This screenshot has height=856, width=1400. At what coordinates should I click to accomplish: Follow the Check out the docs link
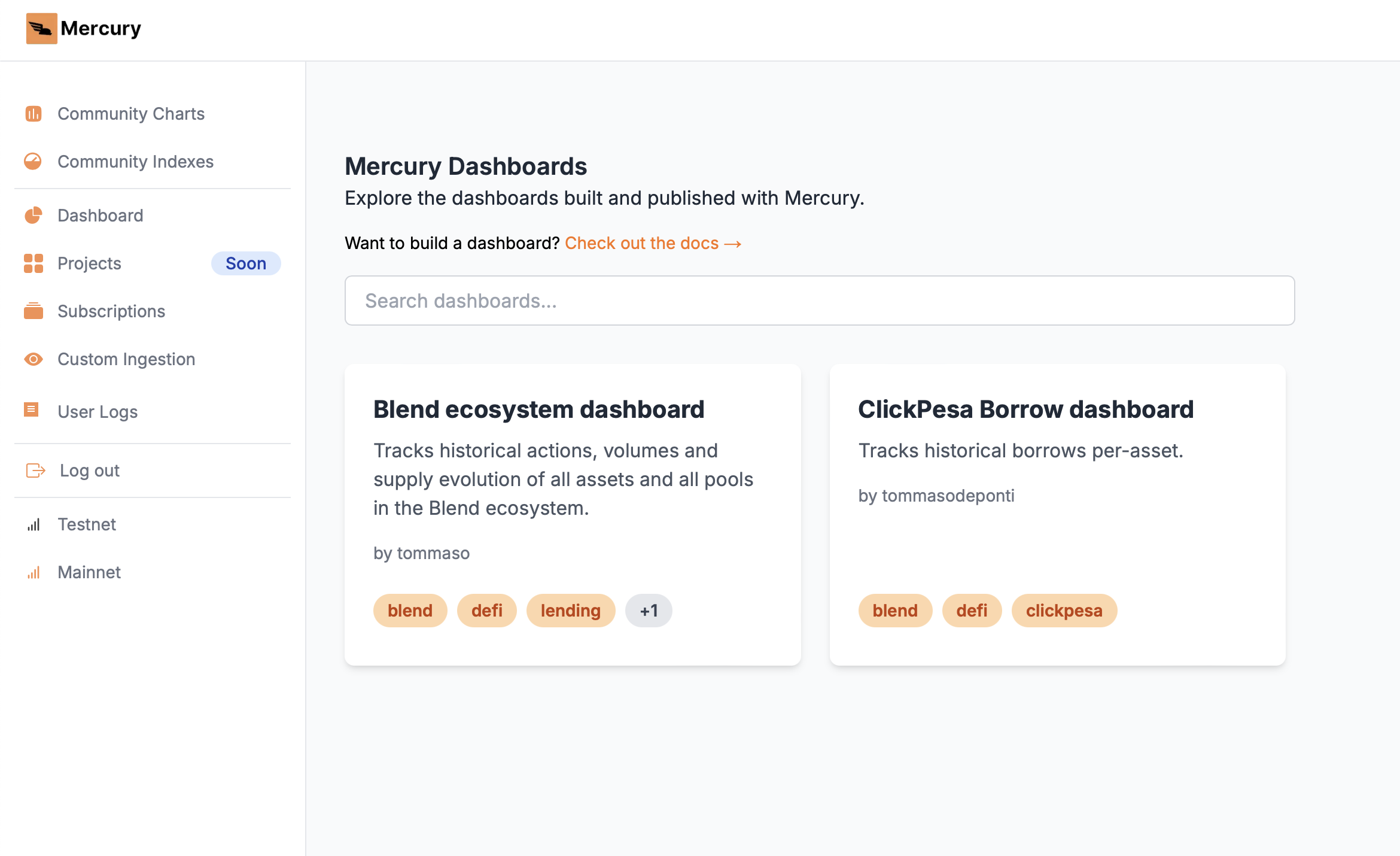click(652, 243)
